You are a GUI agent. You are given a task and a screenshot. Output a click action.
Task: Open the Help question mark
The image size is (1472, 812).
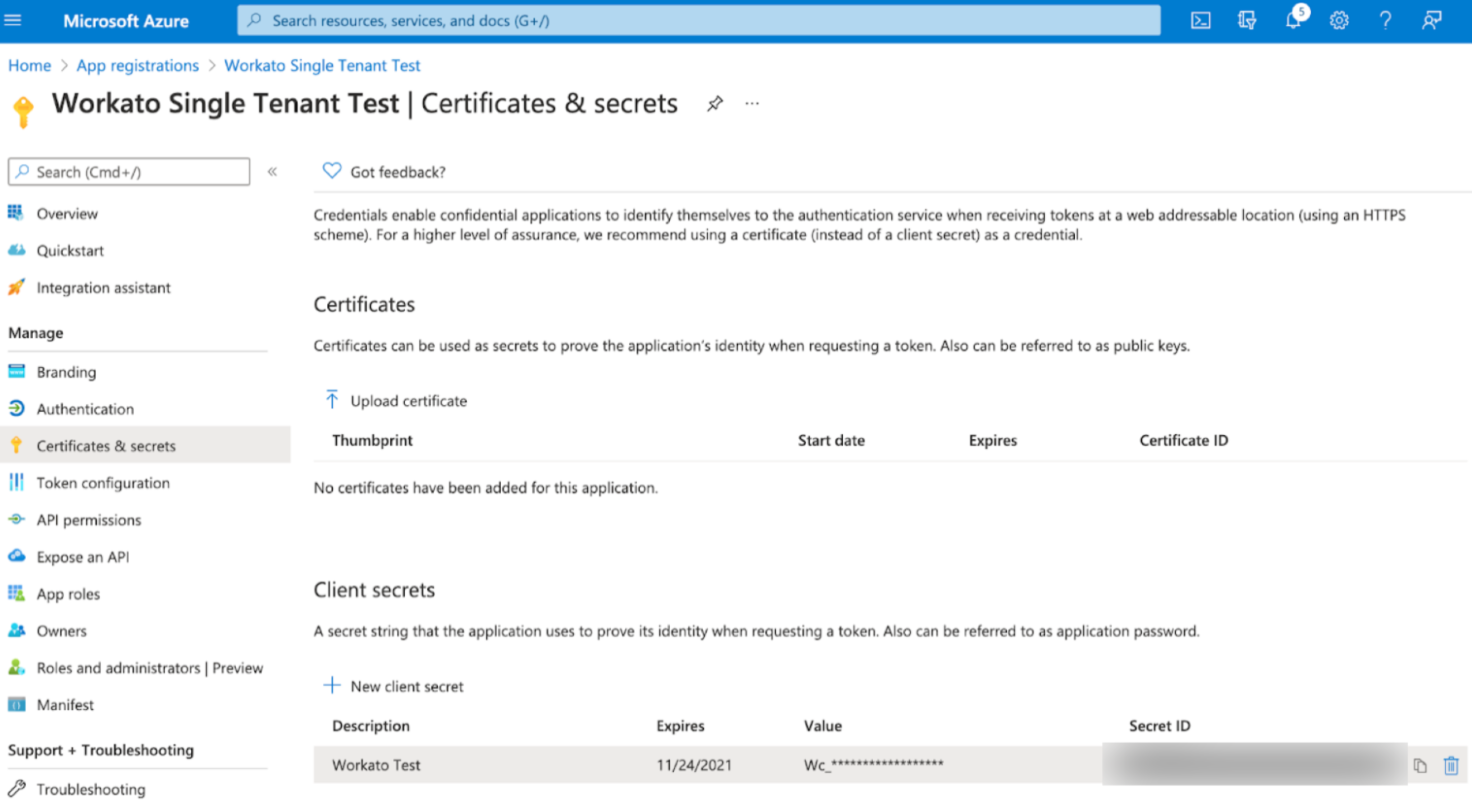(1385, 20)
